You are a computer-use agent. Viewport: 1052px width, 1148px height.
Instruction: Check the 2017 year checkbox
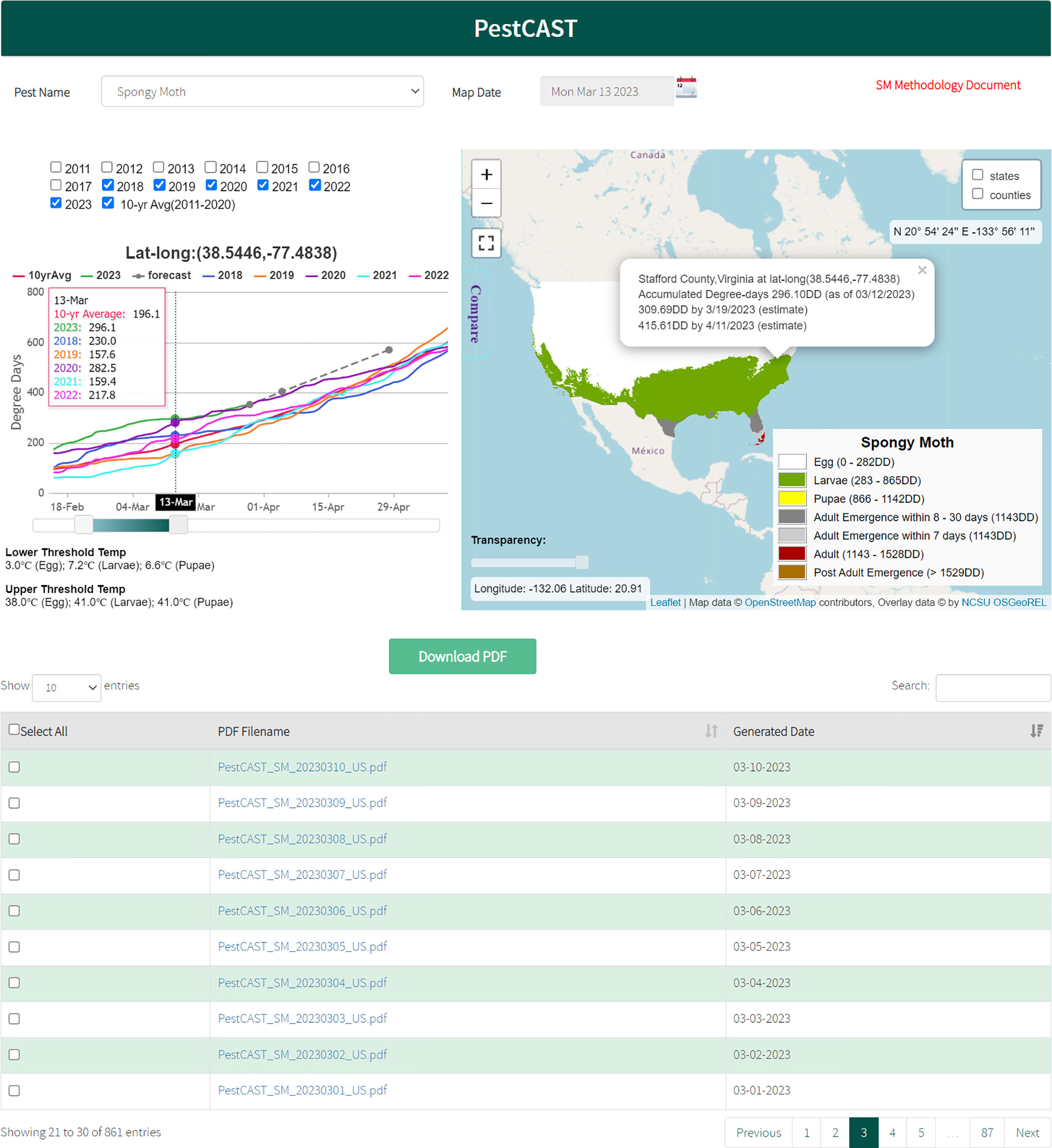click(x=56, y=185)
